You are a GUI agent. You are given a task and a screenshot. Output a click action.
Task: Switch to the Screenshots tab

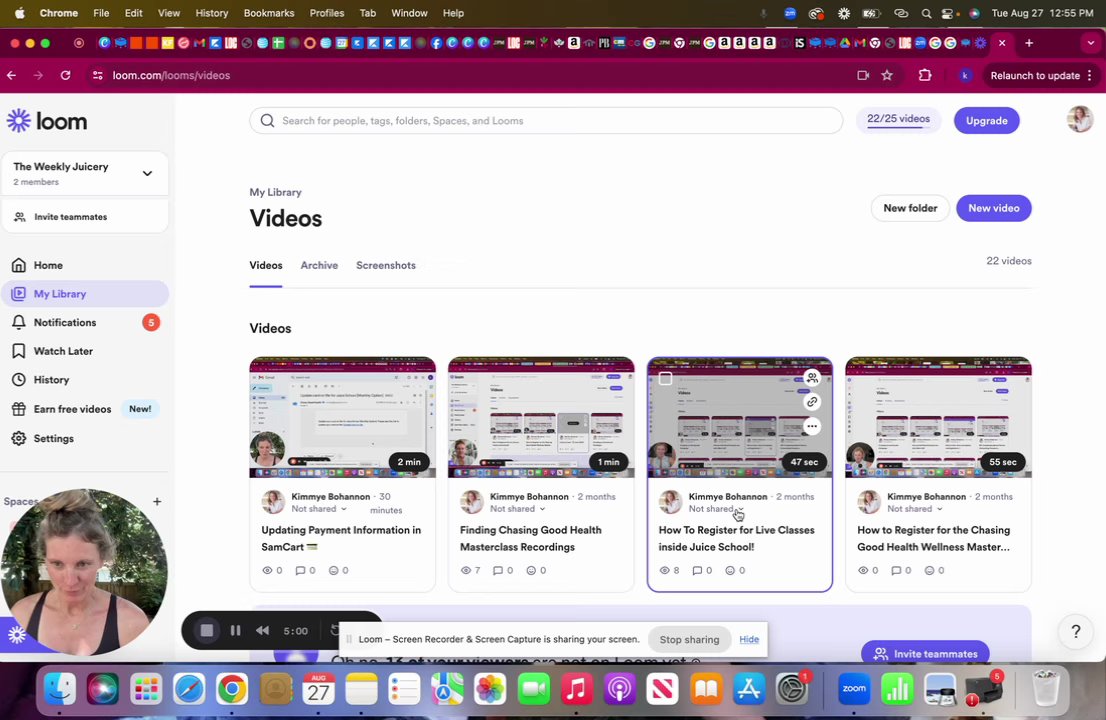pyautogui.click(x=386, y=265)
